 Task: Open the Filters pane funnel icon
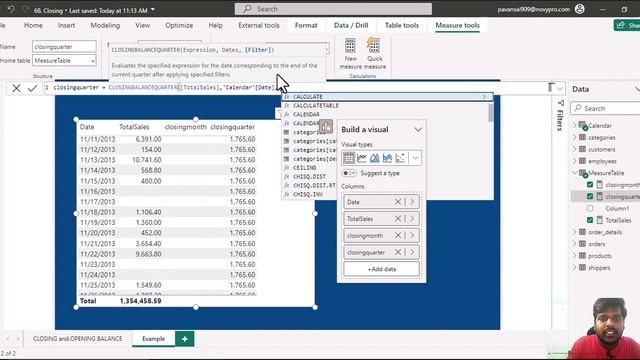click(x=561, y=103)
